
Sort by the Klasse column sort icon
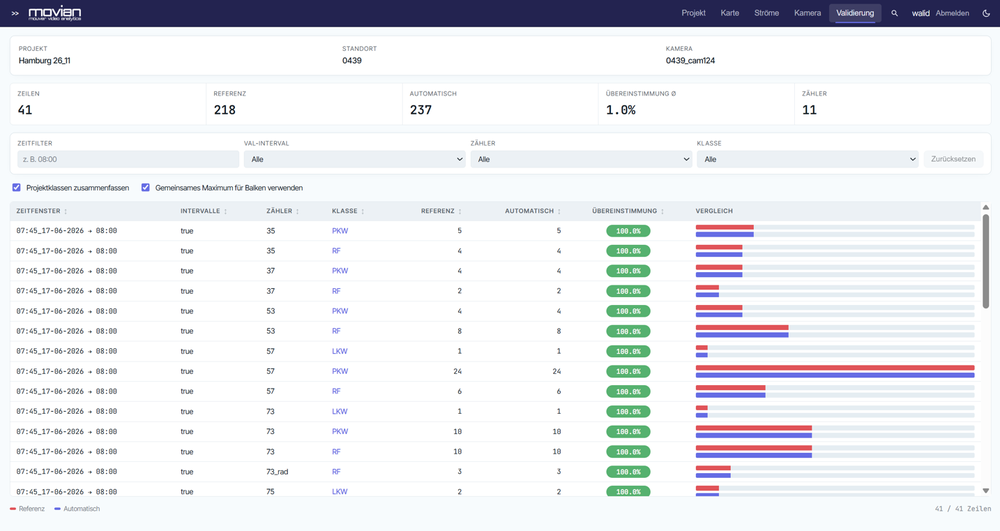tap(362, 212)
